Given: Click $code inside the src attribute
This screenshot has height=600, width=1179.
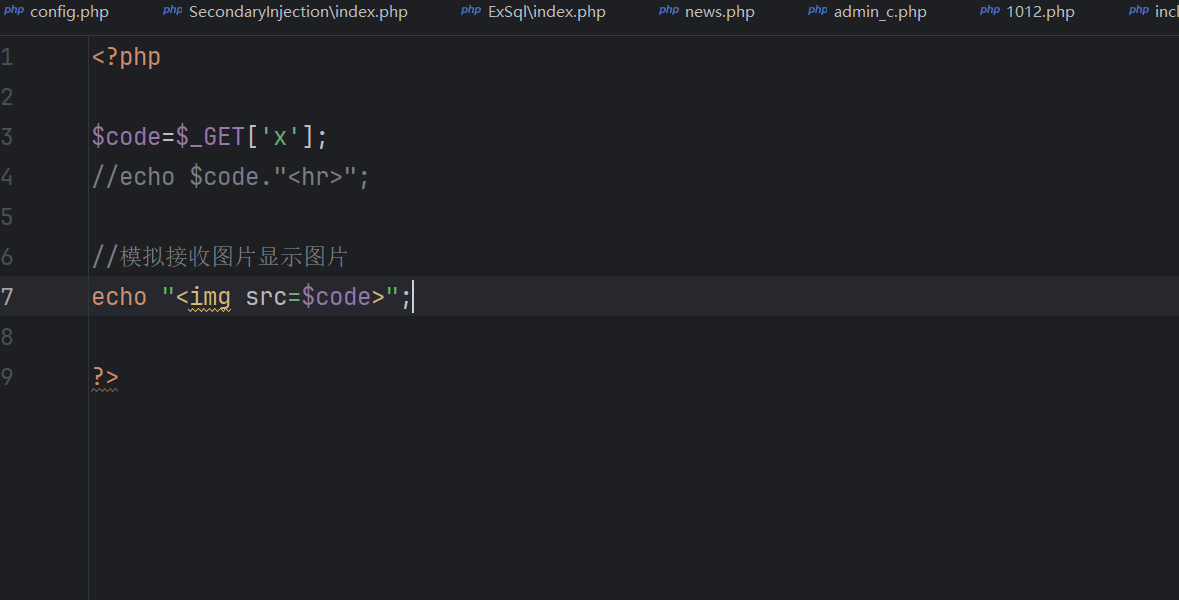Looking at the screenshot, I should click(x=336, y=296).
